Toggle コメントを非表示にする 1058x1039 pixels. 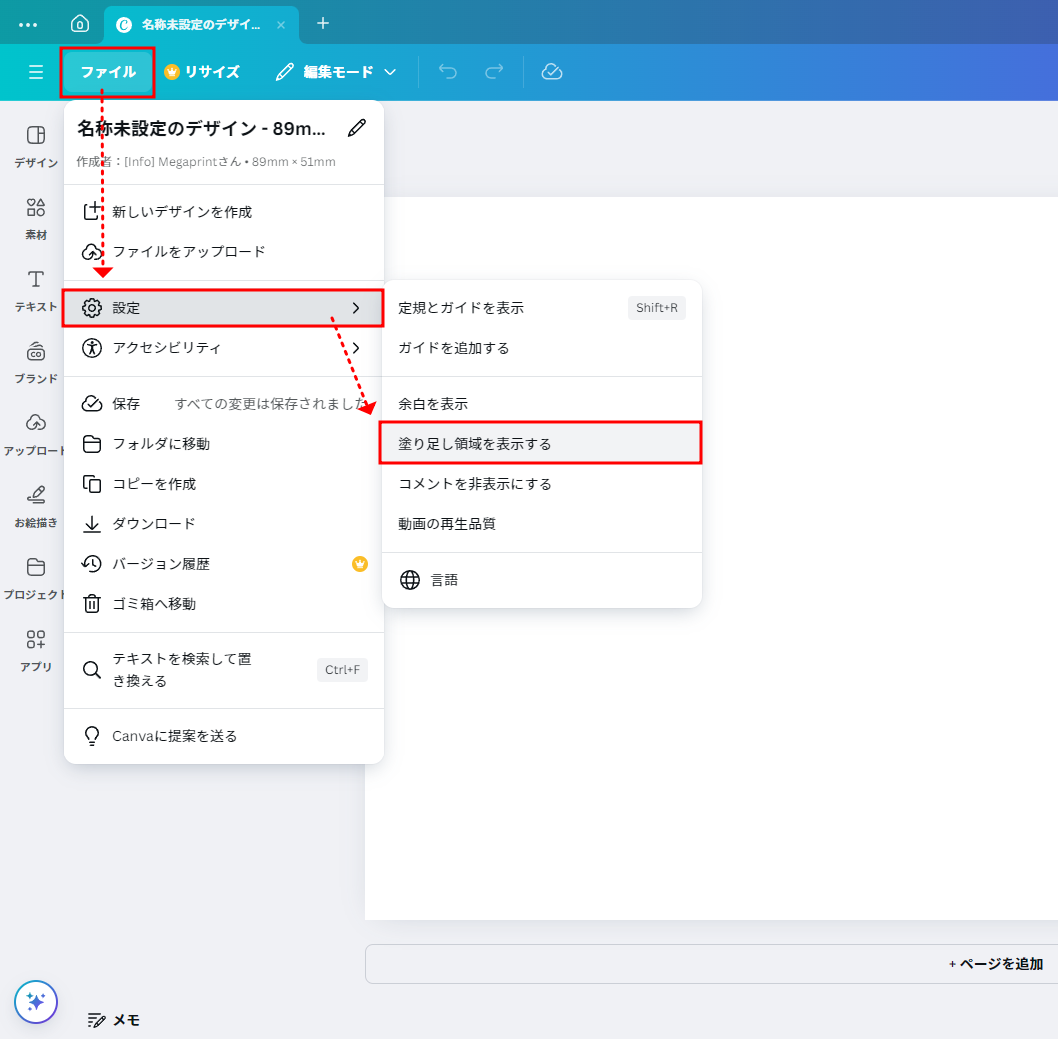coord(542,484)
